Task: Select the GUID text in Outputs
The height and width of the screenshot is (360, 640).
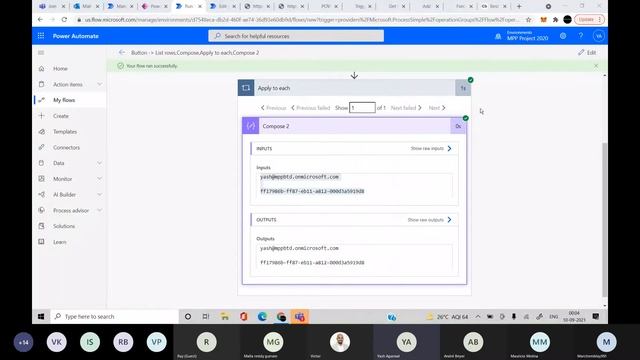Action: pyautogui.click(x=312, y=262)
